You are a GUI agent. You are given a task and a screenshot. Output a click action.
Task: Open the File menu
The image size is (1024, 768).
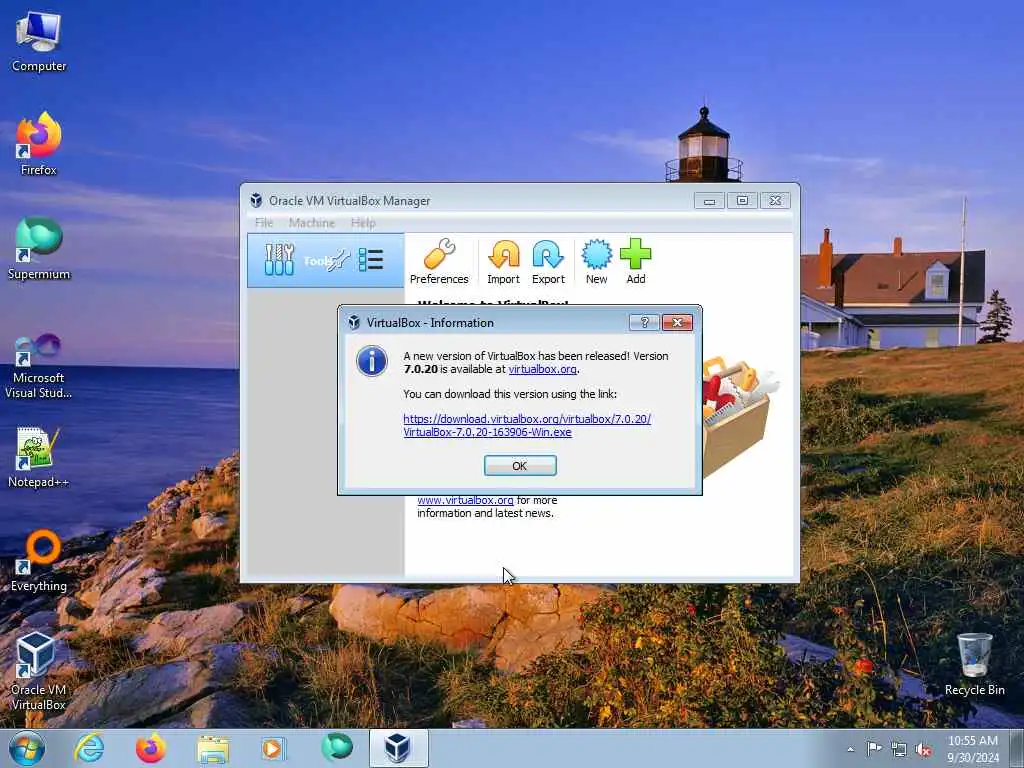pos(264,223)
